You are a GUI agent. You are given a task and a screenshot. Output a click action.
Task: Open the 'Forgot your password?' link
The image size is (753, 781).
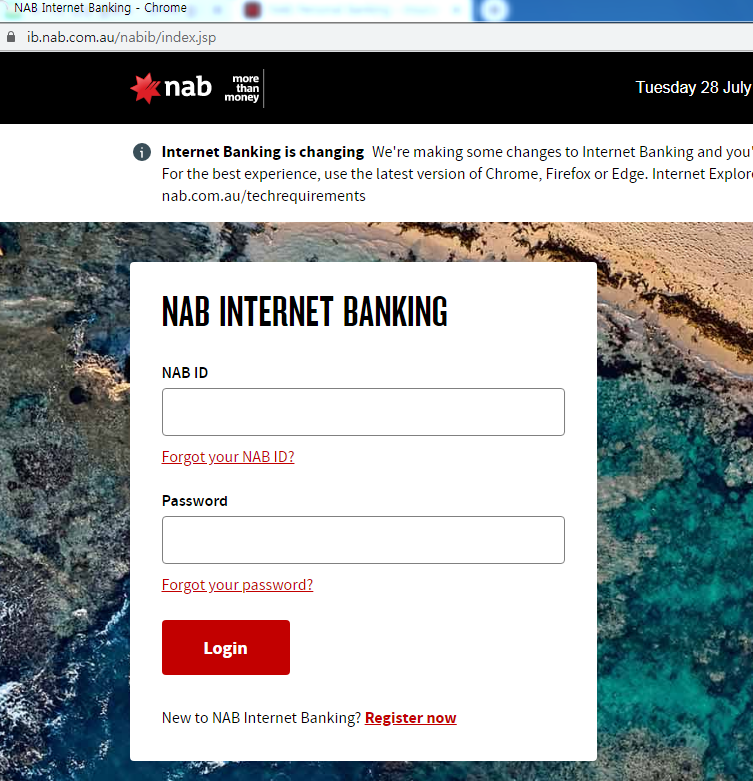click(238, 585)
